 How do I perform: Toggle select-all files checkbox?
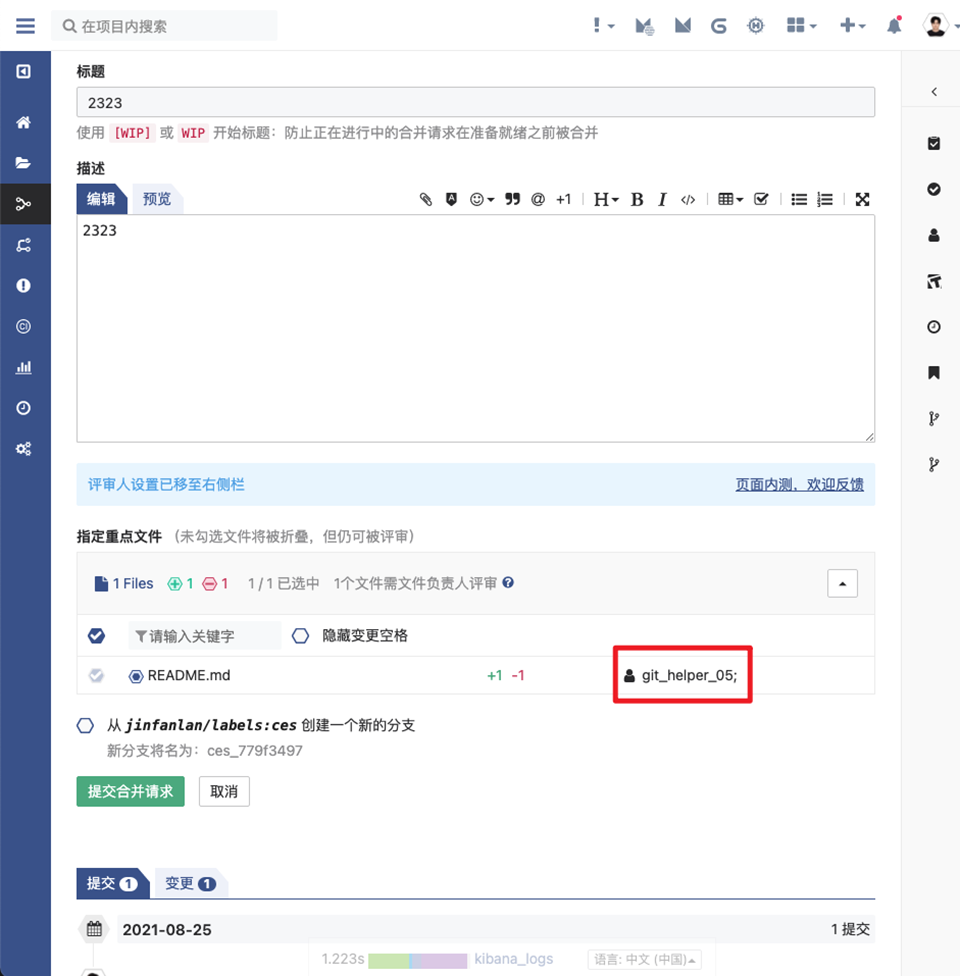97,636
